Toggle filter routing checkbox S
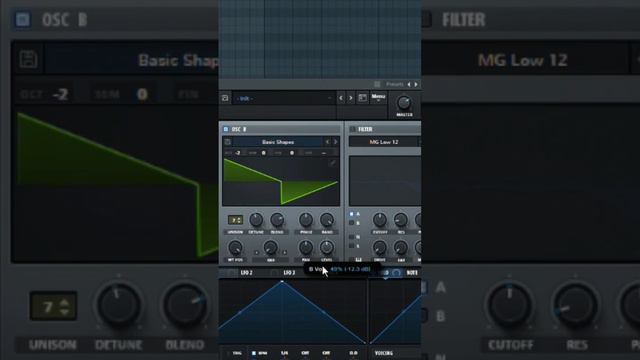The width and height of the screenshot is (640, 360). 351,246
